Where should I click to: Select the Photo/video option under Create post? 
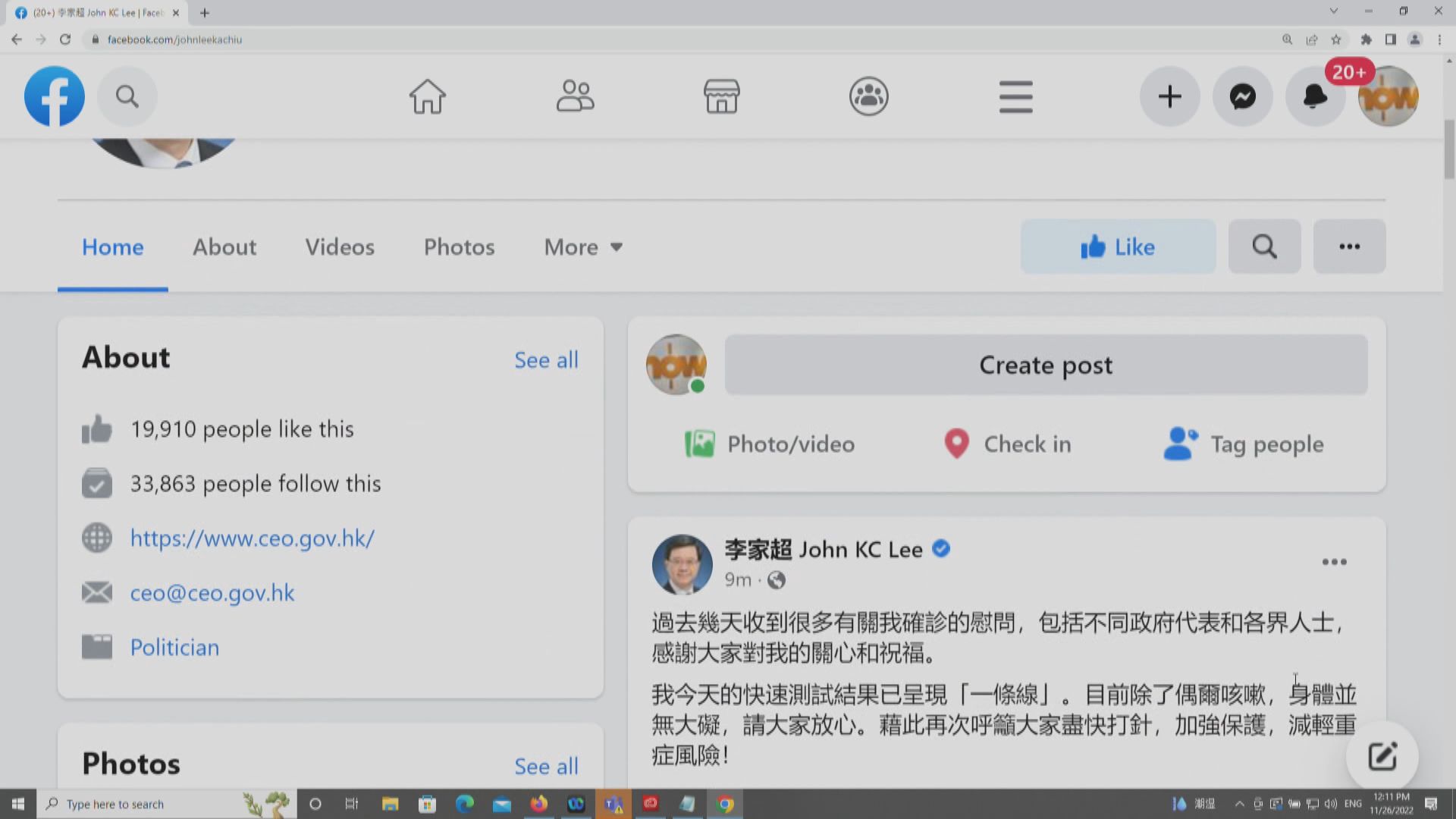pyautogui.click(x=768, y=444)
